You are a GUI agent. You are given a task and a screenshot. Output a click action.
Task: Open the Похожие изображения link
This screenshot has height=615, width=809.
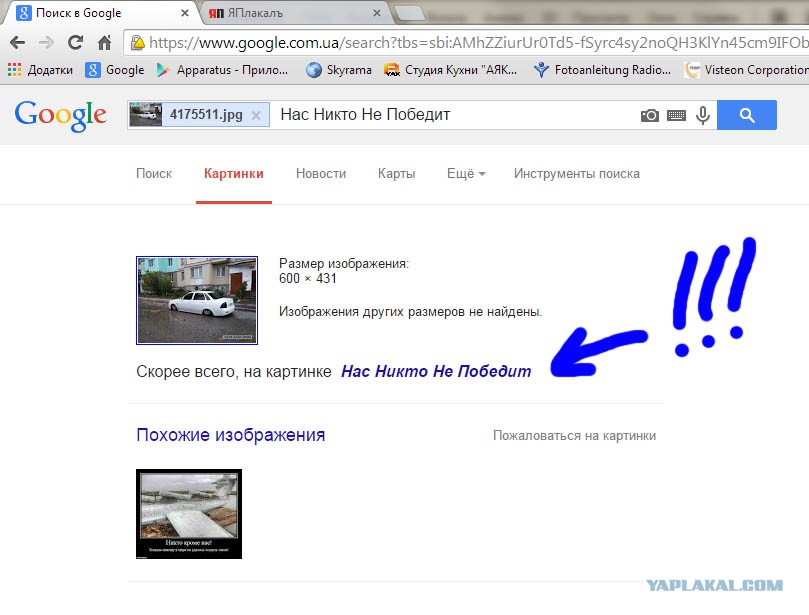(x=231, y=435)
